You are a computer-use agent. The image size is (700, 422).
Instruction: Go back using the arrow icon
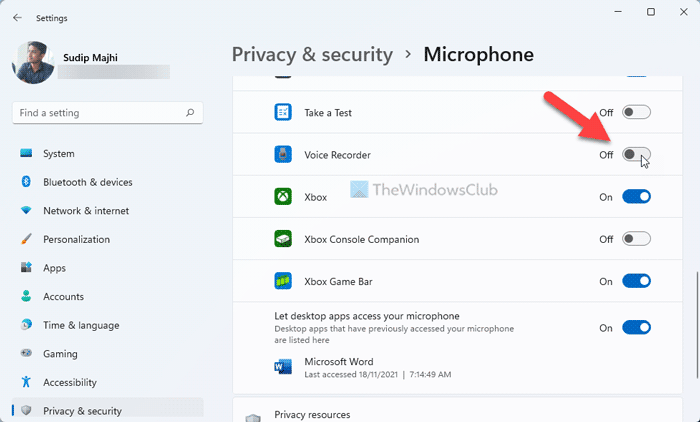point(17,17)
